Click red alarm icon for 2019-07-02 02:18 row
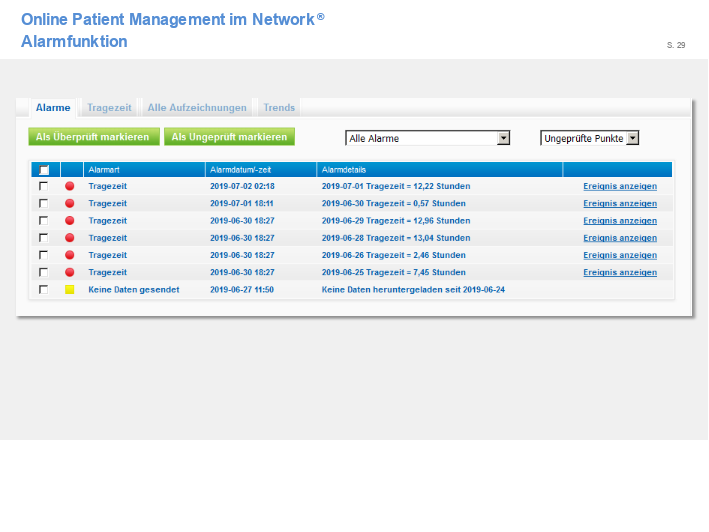This screenshot has width=709, height=532. click(70, 186)
